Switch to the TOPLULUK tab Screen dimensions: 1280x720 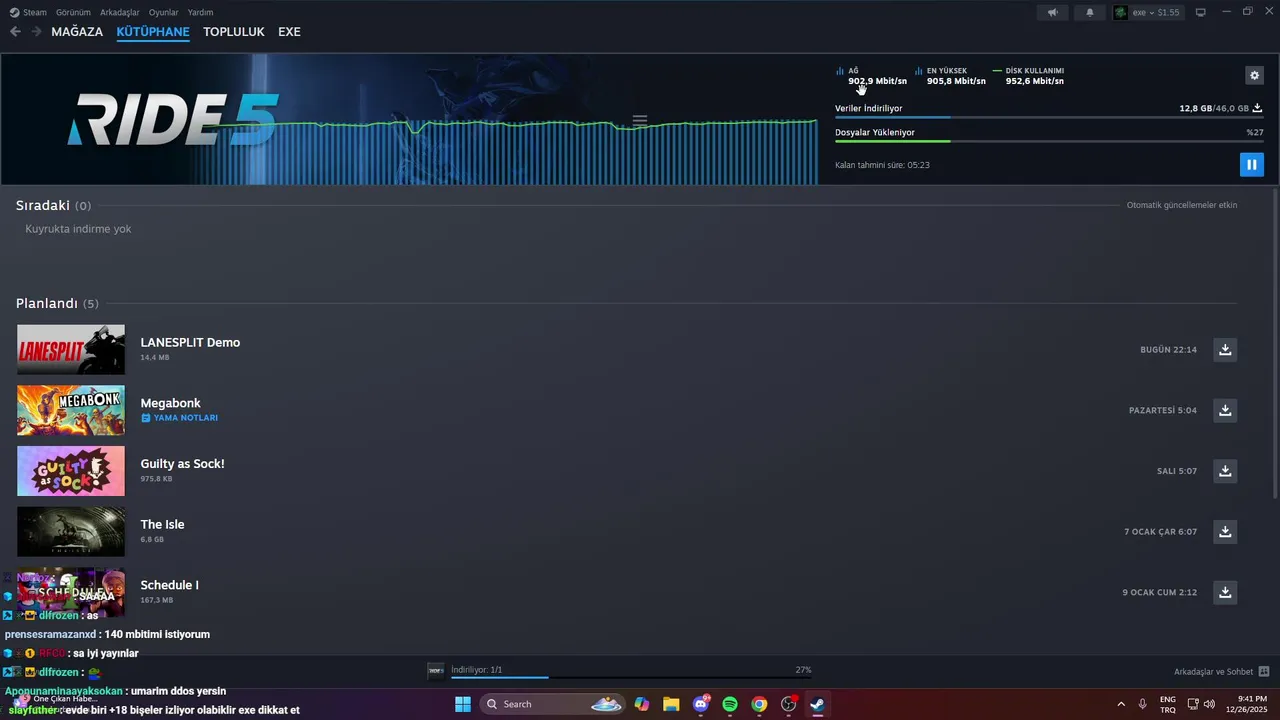(234, 32)
